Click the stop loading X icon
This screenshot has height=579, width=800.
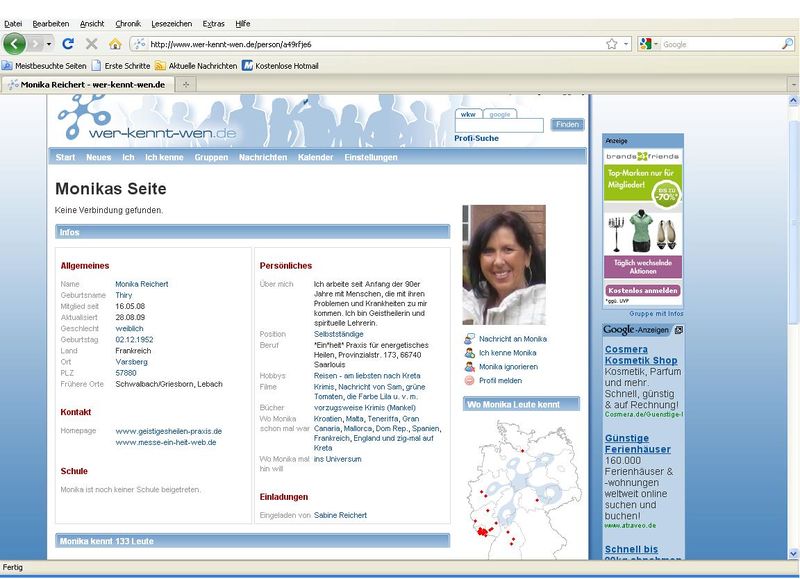(x=91, y=44)
